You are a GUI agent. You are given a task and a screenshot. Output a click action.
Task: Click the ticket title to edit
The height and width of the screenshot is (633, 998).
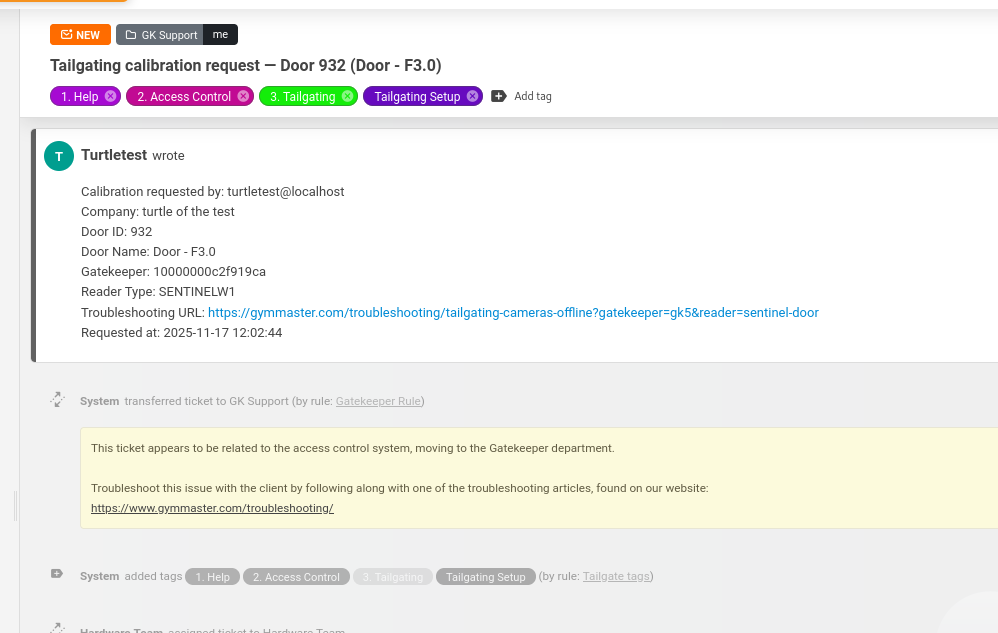246,66
